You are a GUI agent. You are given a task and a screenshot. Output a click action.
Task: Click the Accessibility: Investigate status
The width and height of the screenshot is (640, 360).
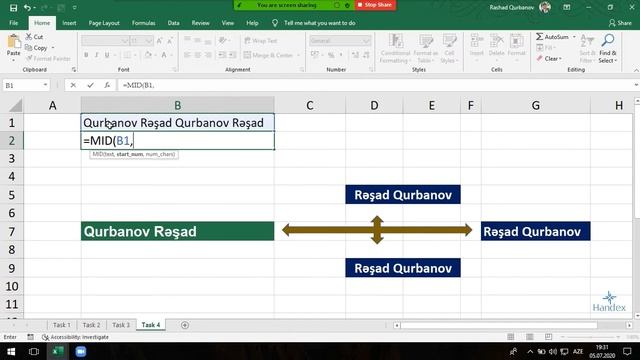point(76,337)
